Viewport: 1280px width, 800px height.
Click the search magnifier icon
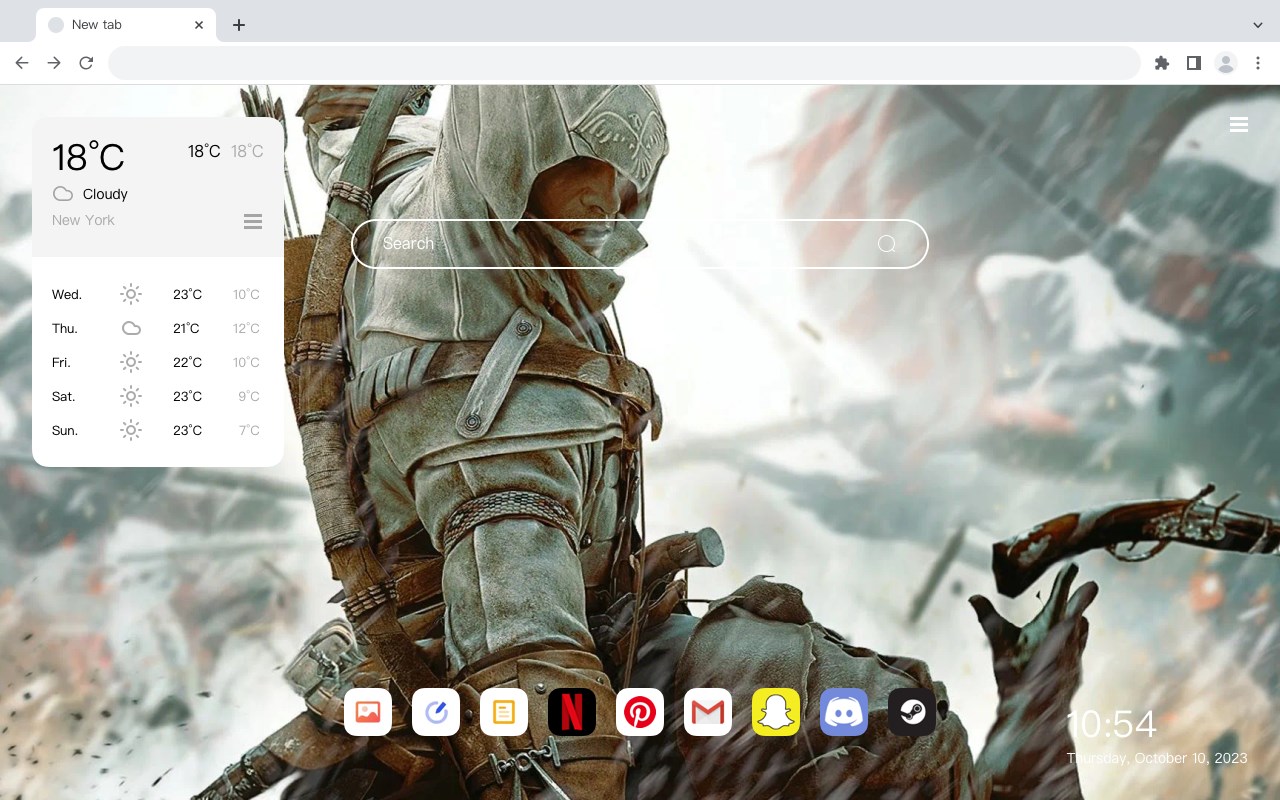coord(886,244)
